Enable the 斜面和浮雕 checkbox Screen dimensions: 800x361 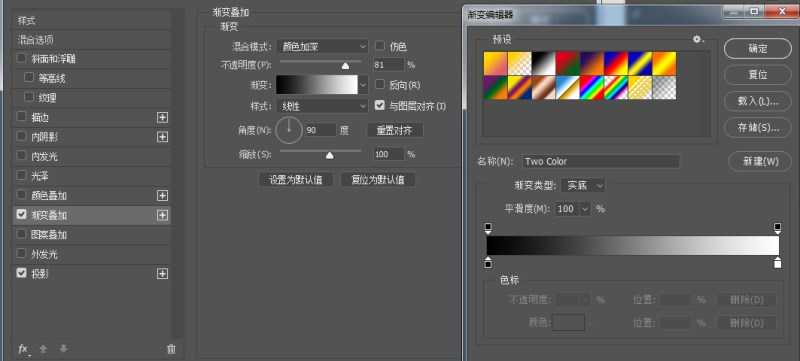(x=21, y=58)
